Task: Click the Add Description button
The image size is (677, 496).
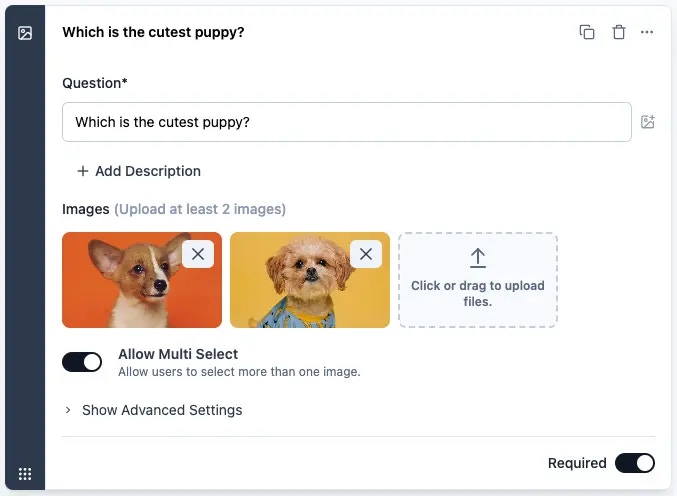Action: tap(139, 171)
